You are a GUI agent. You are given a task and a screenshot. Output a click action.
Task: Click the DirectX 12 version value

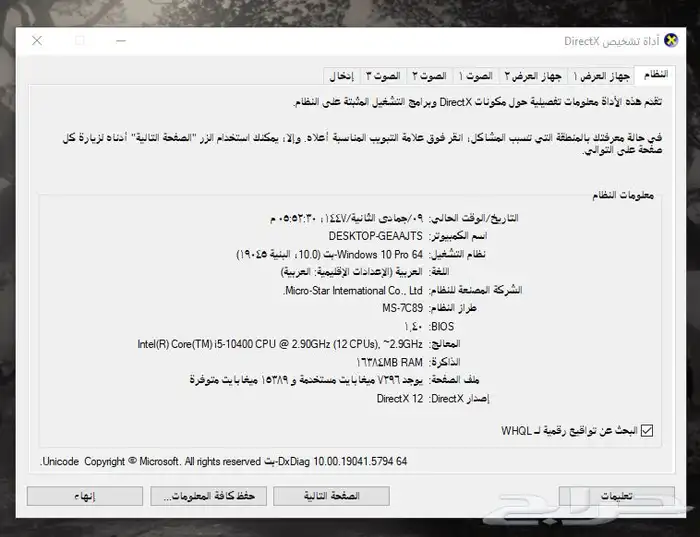point(400,399)
